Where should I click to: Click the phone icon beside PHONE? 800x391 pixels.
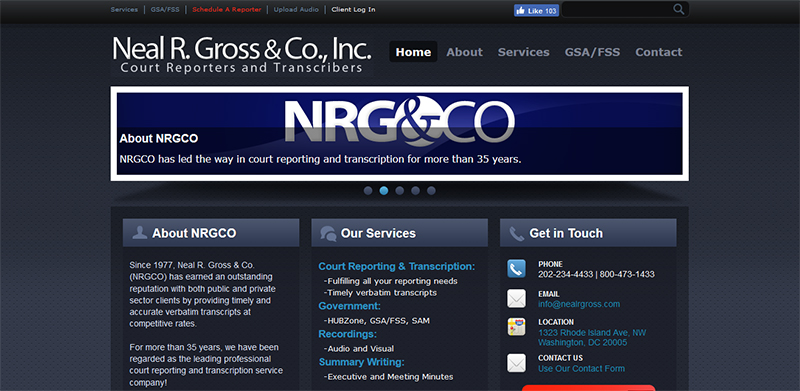coord(516,268)
